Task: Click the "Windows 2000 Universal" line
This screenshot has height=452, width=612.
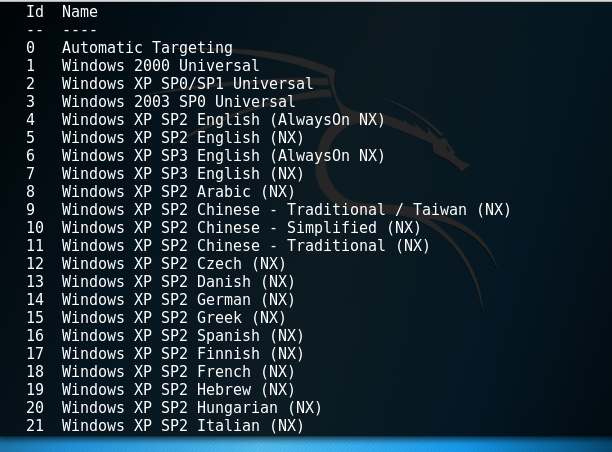Action: pyautogui.click(x=160, y=66)
